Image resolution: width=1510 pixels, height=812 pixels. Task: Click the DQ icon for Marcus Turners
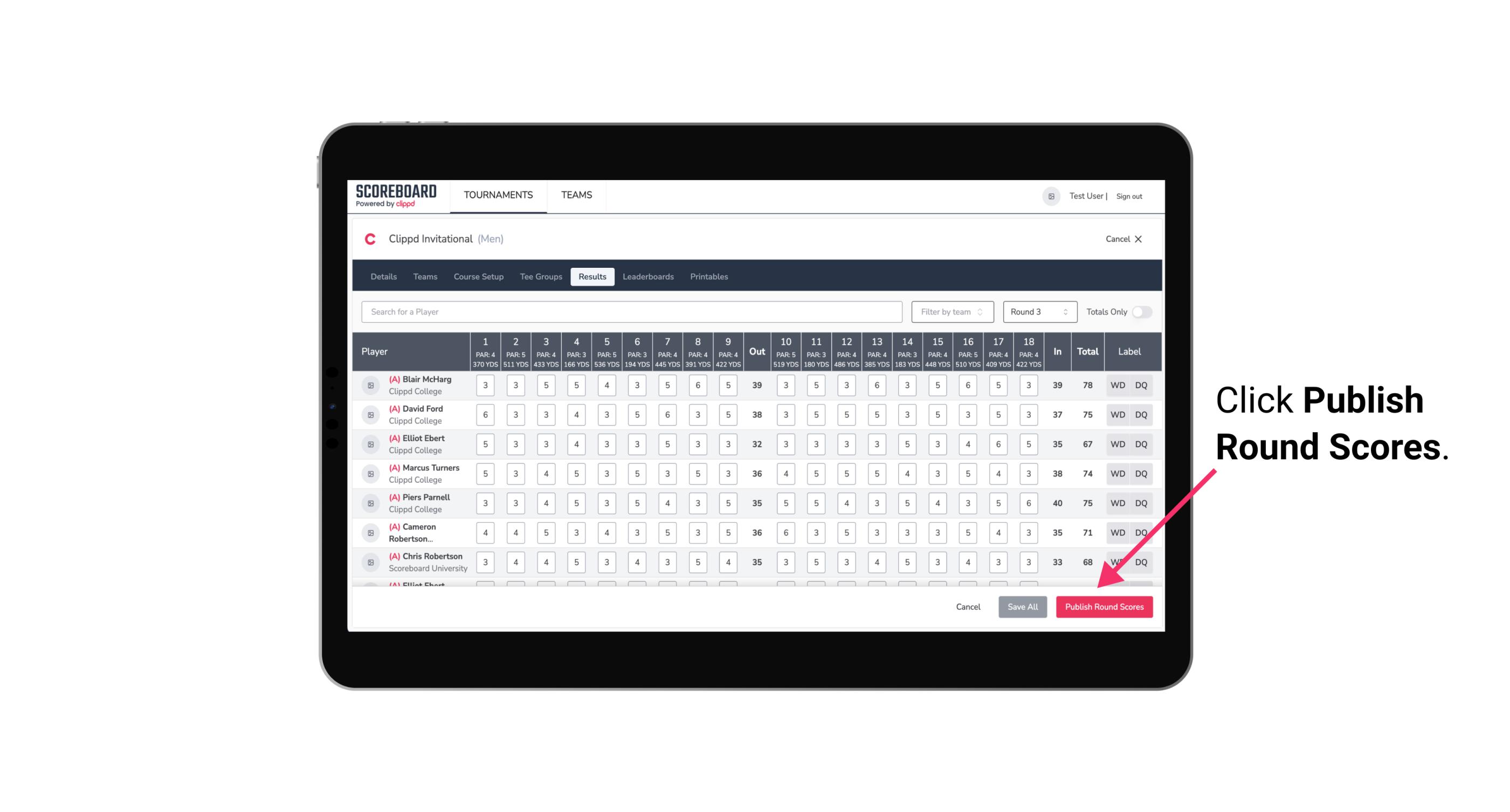pyautogui.click(x=1141, y=473)
